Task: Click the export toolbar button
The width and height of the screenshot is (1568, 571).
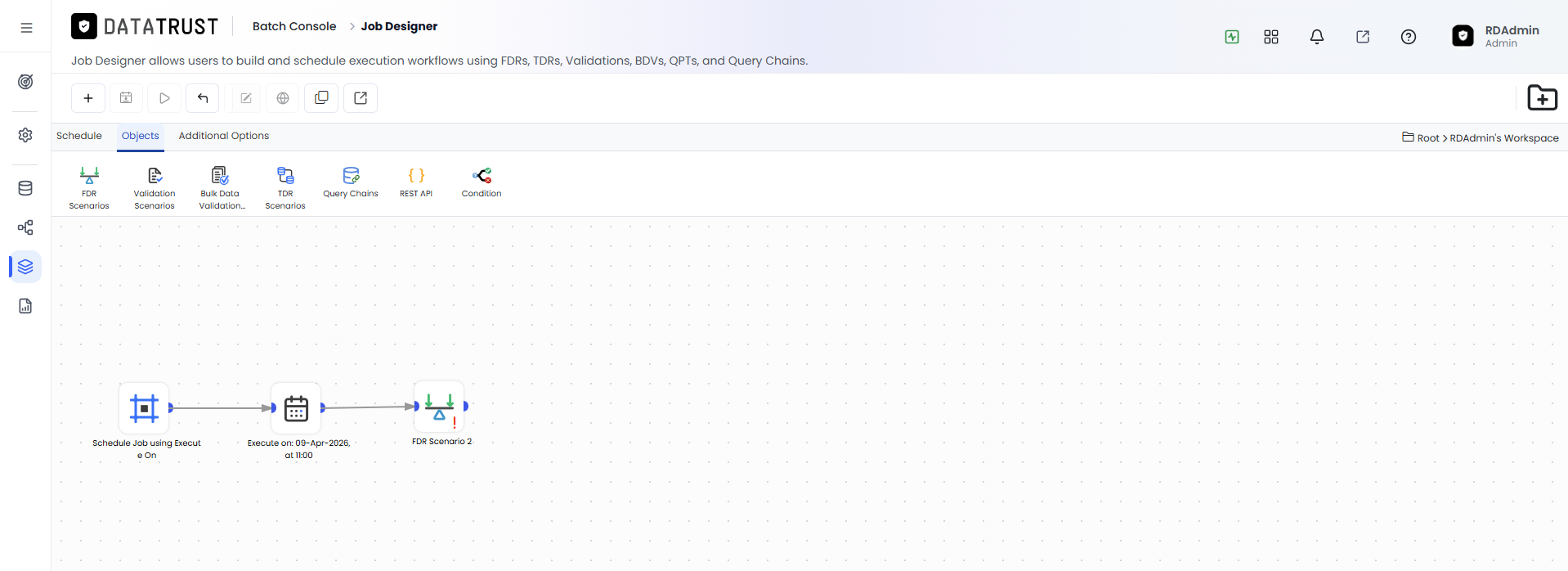Action: [x=361, y=98]
